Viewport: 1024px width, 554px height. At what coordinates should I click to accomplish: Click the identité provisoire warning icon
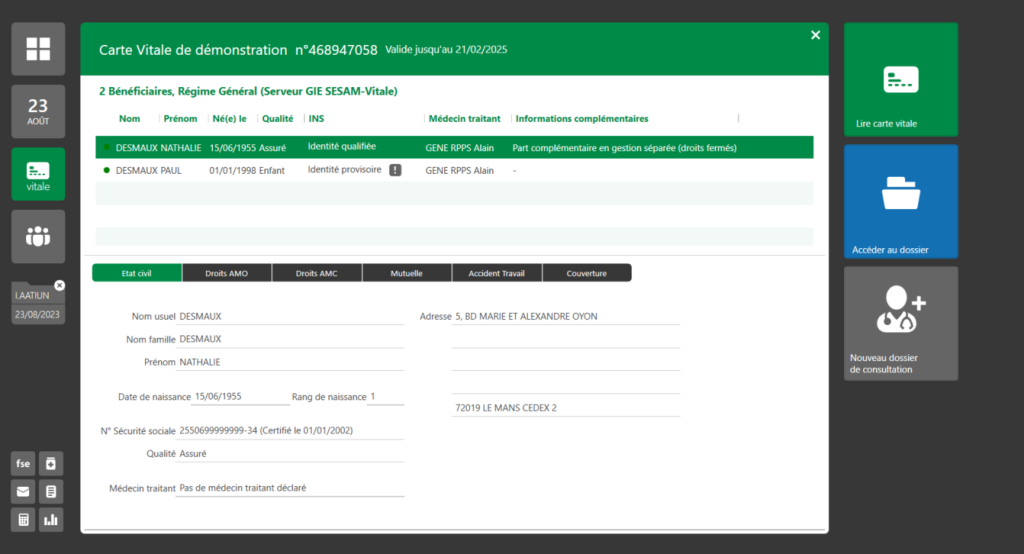coord(395,170)
